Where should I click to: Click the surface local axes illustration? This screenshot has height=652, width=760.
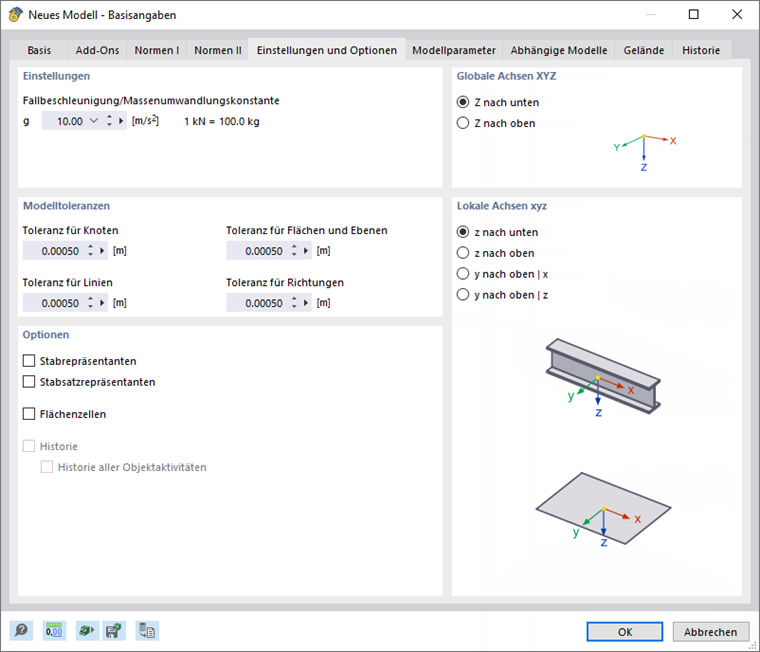pyautogui.click(x=603, y=509)
